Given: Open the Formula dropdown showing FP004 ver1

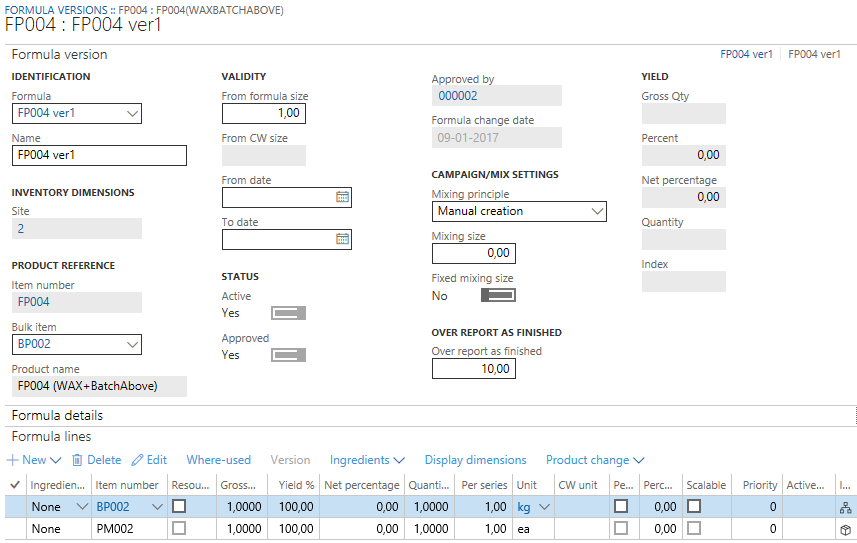Looking at the screenshot, I should coord(132,113).
